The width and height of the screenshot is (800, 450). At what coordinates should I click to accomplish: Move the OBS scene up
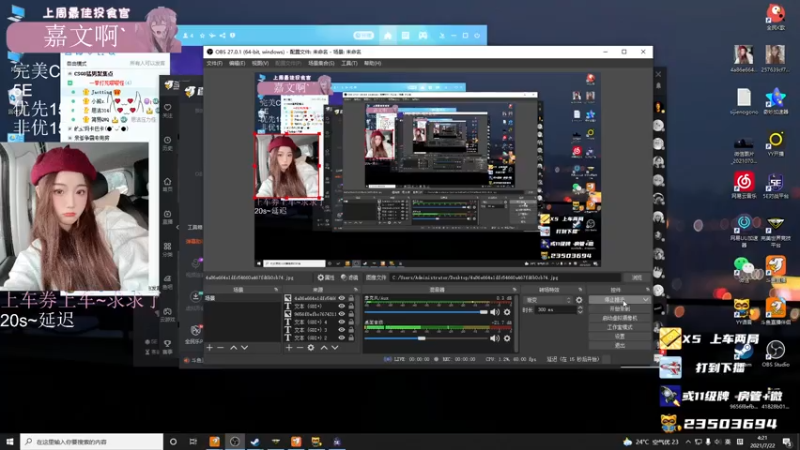[x=233, y=347]
